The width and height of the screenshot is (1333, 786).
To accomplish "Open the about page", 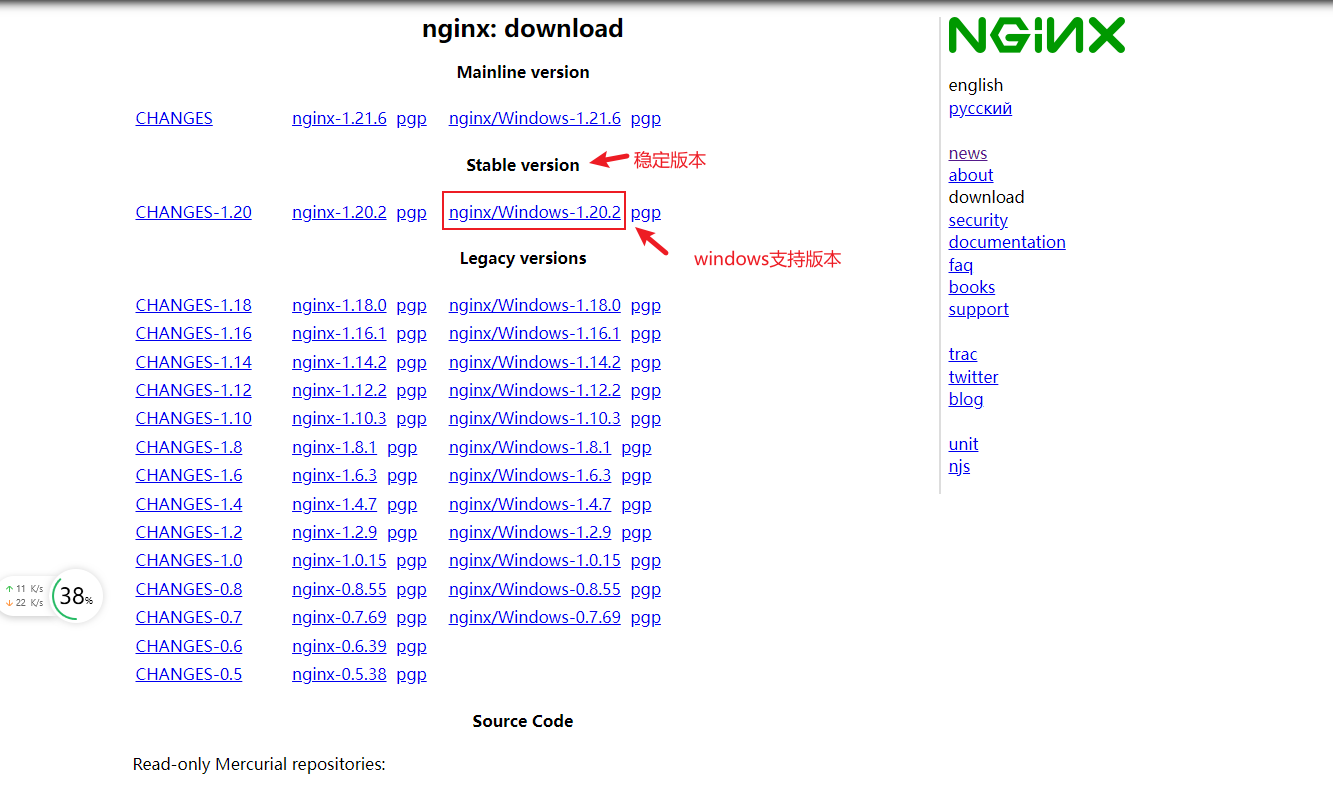I will [x=971, y=175].
